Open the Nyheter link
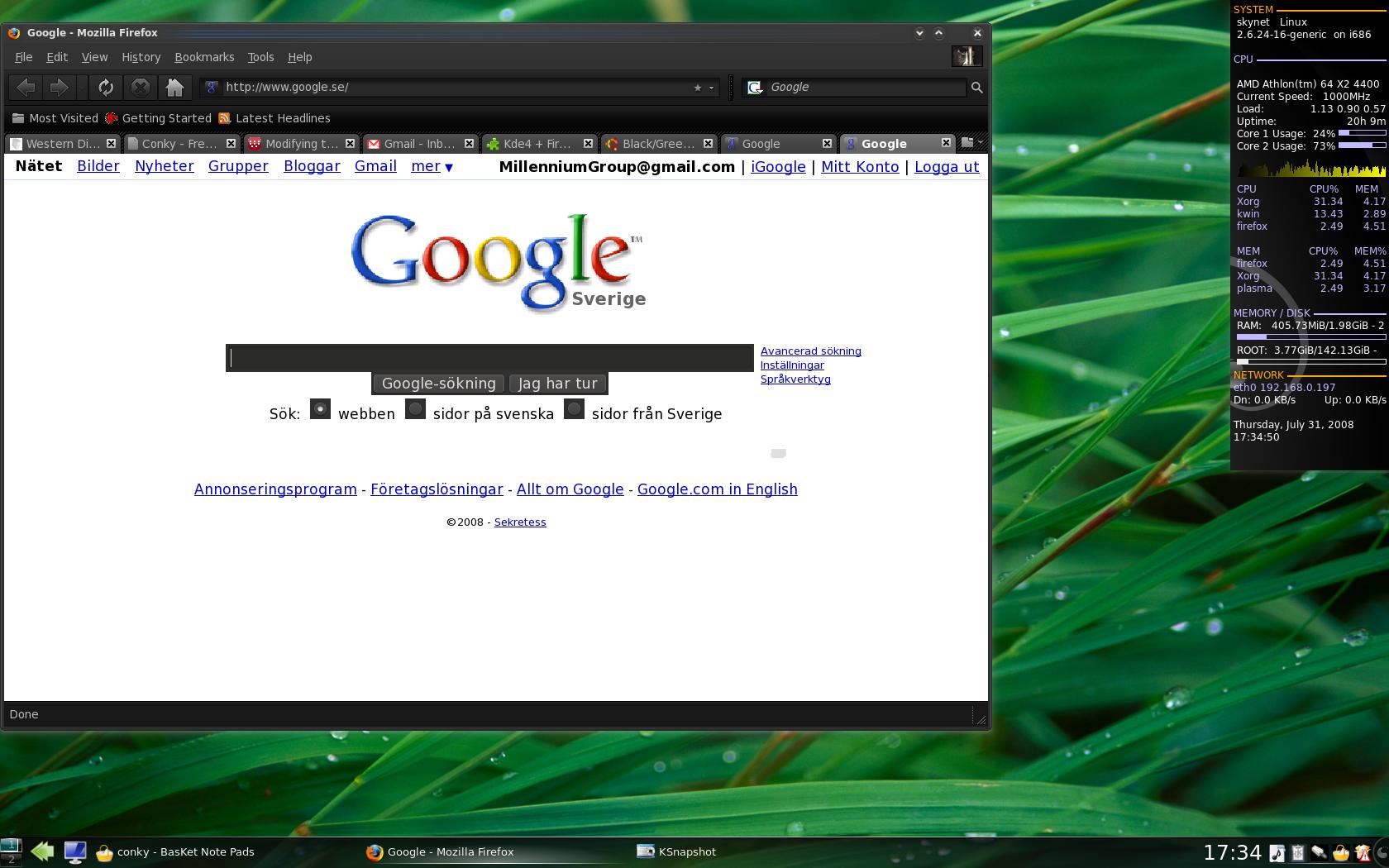Viewport: 1389px width, 868px height. 165,166
